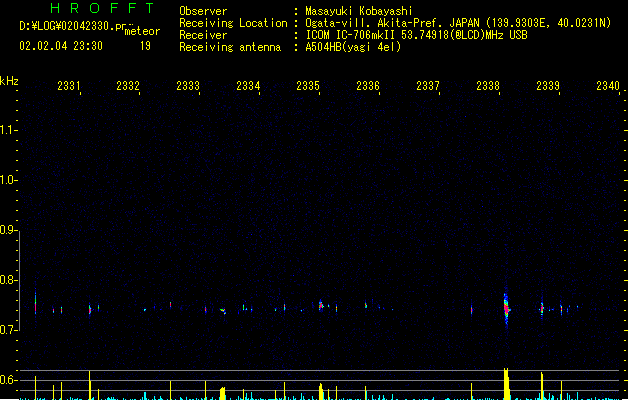Click observer name Masayuki Kobayashi
The height and width of the screenshot is (400, 629).
tap(359, 11)
